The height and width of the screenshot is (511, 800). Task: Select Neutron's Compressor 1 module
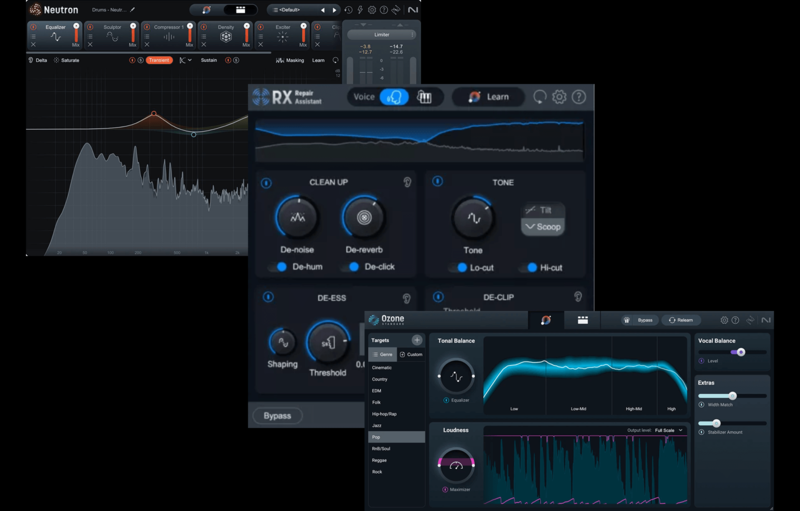169,35
